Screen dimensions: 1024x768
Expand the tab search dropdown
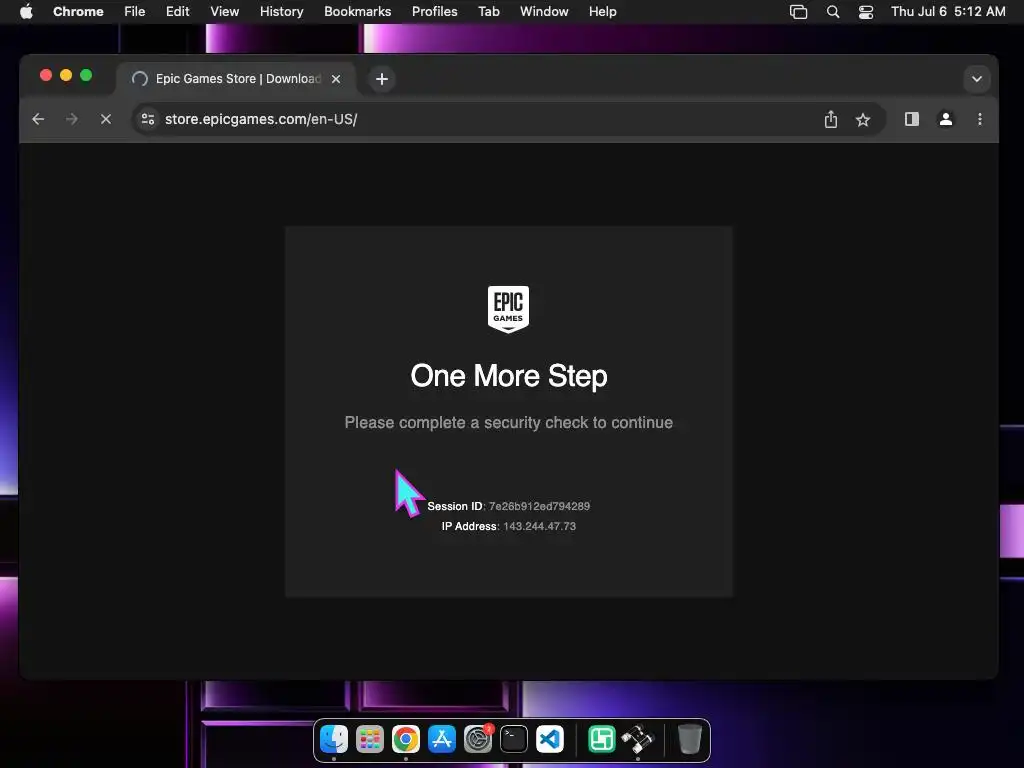click(x=976, y=79)
